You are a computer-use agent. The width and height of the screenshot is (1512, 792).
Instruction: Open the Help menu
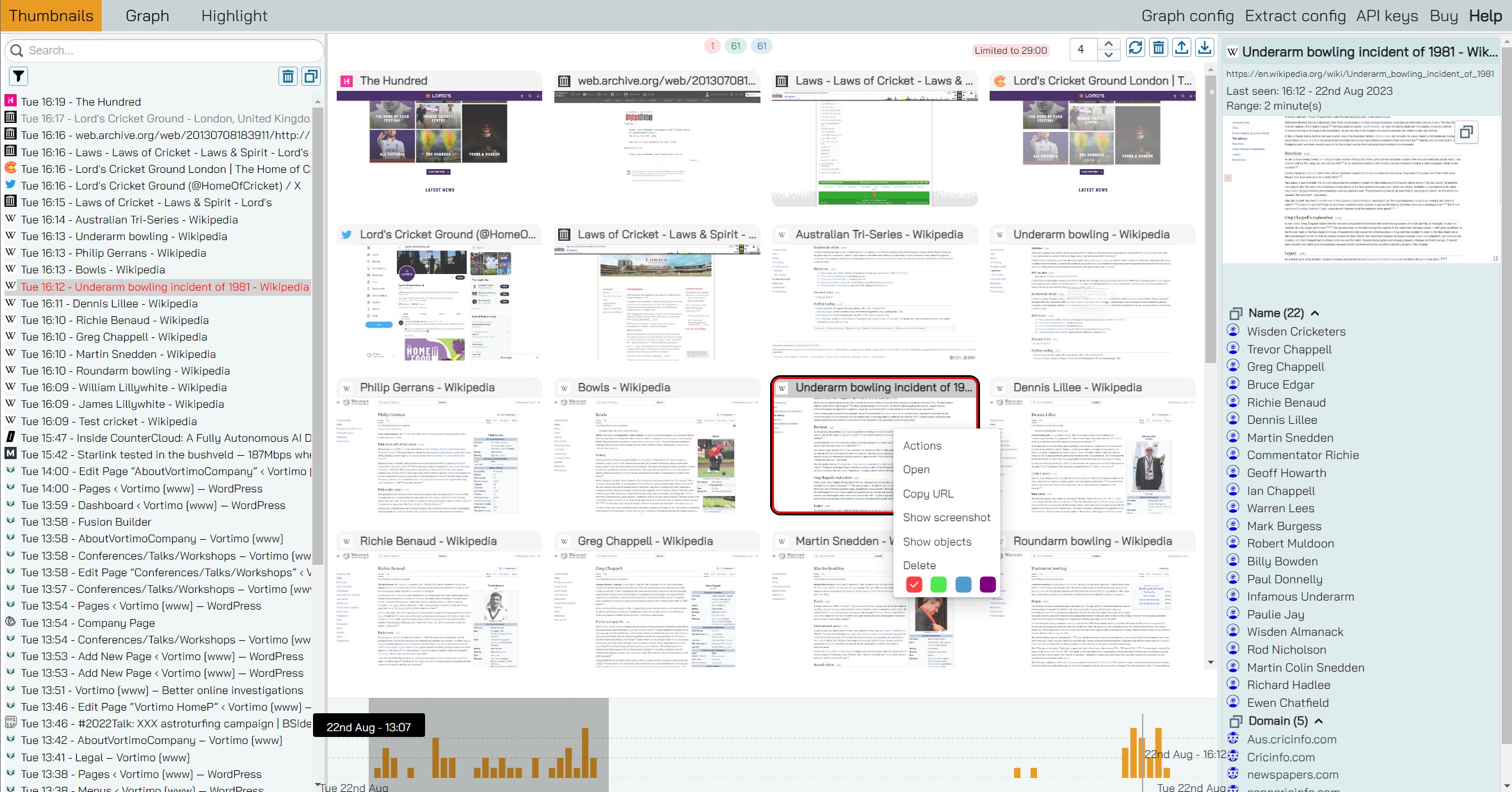pyautogui.click(x=1485, y=16)
